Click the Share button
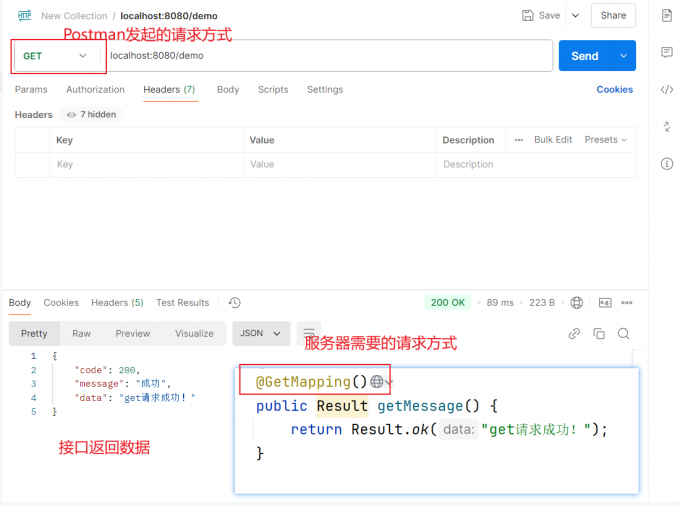Viewport: 680px width, 506px height. [x=613, y=16]
